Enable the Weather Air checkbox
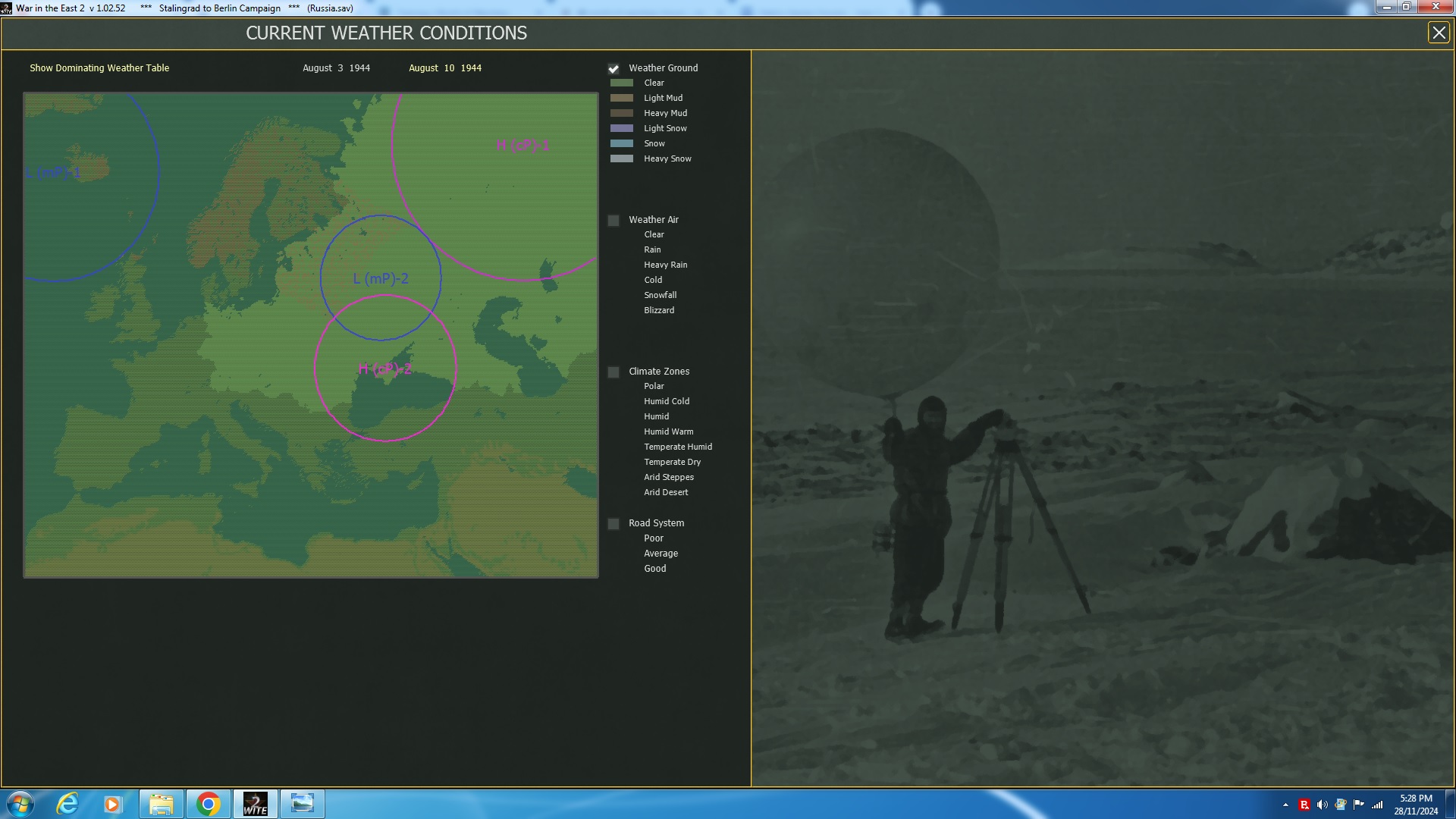The height and width of the screenshot is (819, 1456). (x=613, y=220)
